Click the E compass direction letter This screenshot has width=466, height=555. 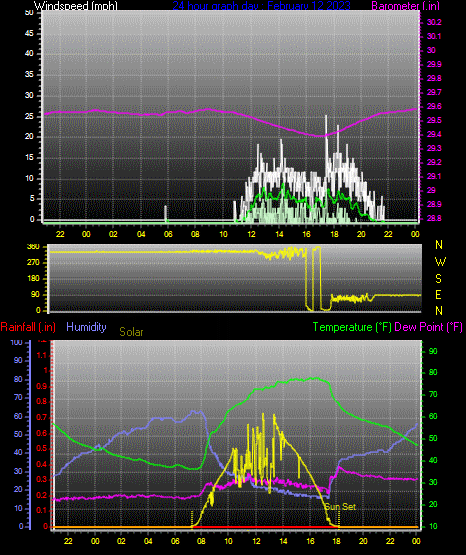[x=439, y=294]
